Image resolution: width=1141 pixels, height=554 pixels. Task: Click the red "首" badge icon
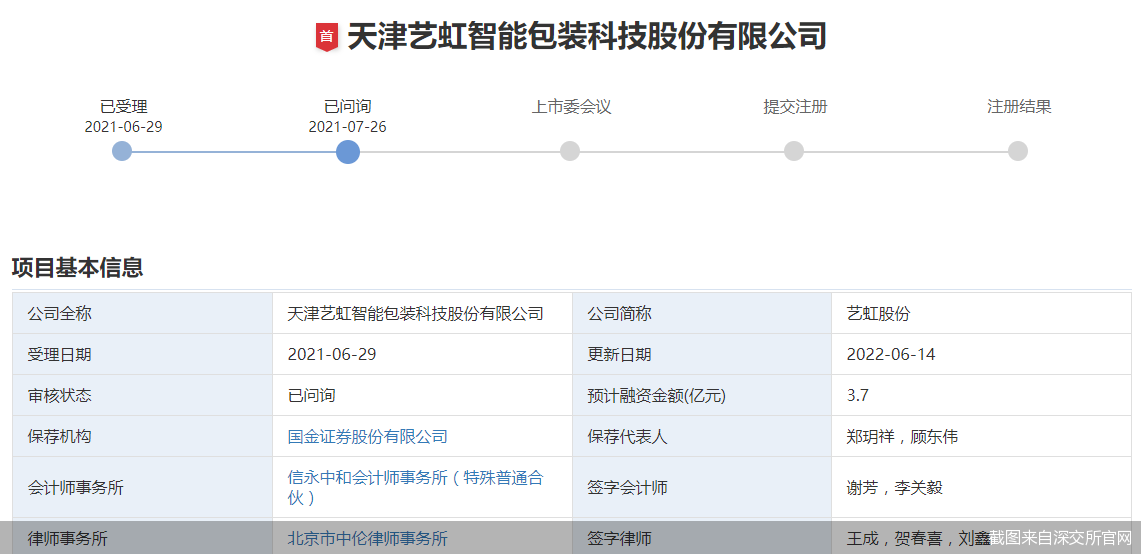(327, 37)
